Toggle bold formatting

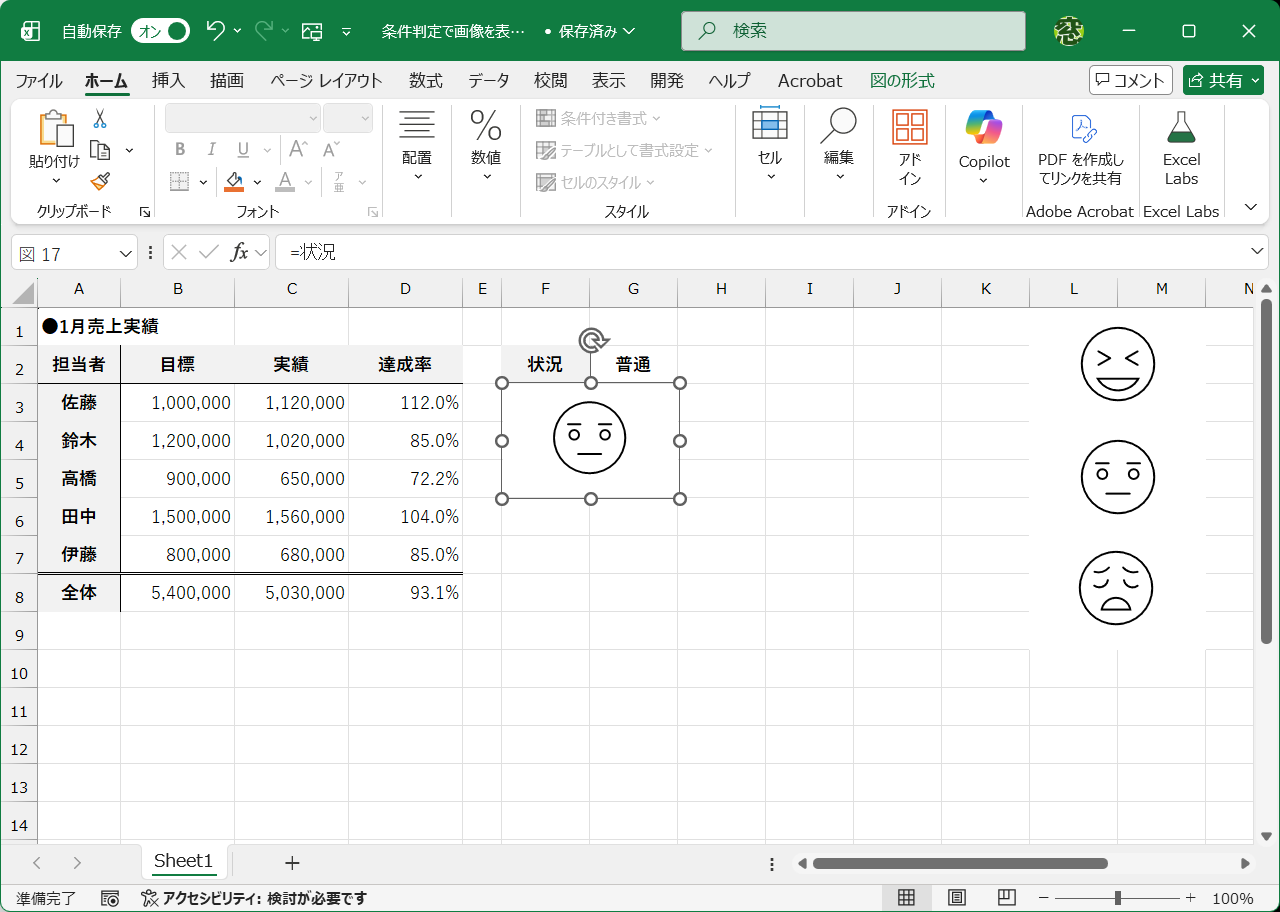point(180,149)
